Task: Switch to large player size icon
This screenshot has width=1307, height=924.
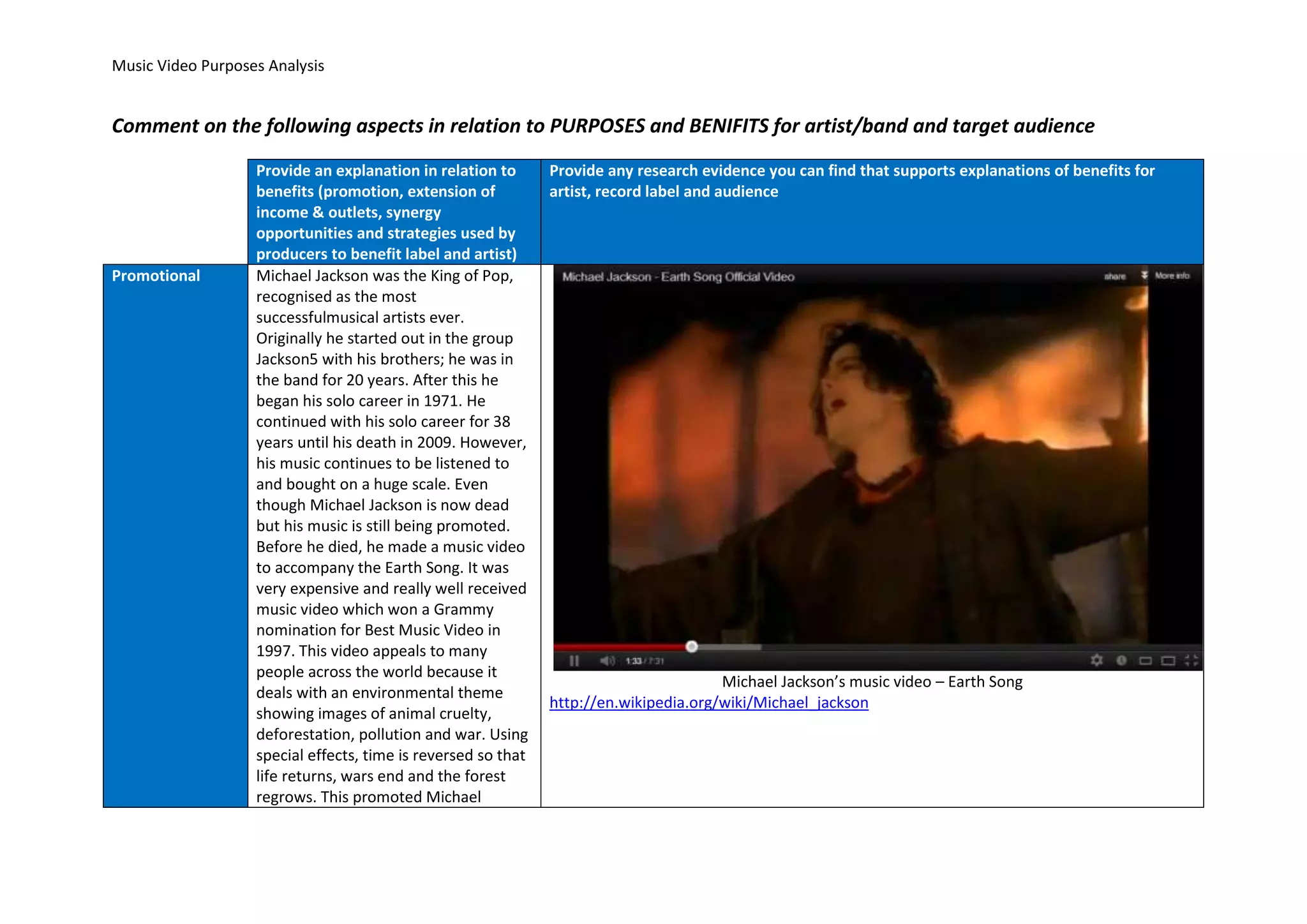Action: point(1168,661)
